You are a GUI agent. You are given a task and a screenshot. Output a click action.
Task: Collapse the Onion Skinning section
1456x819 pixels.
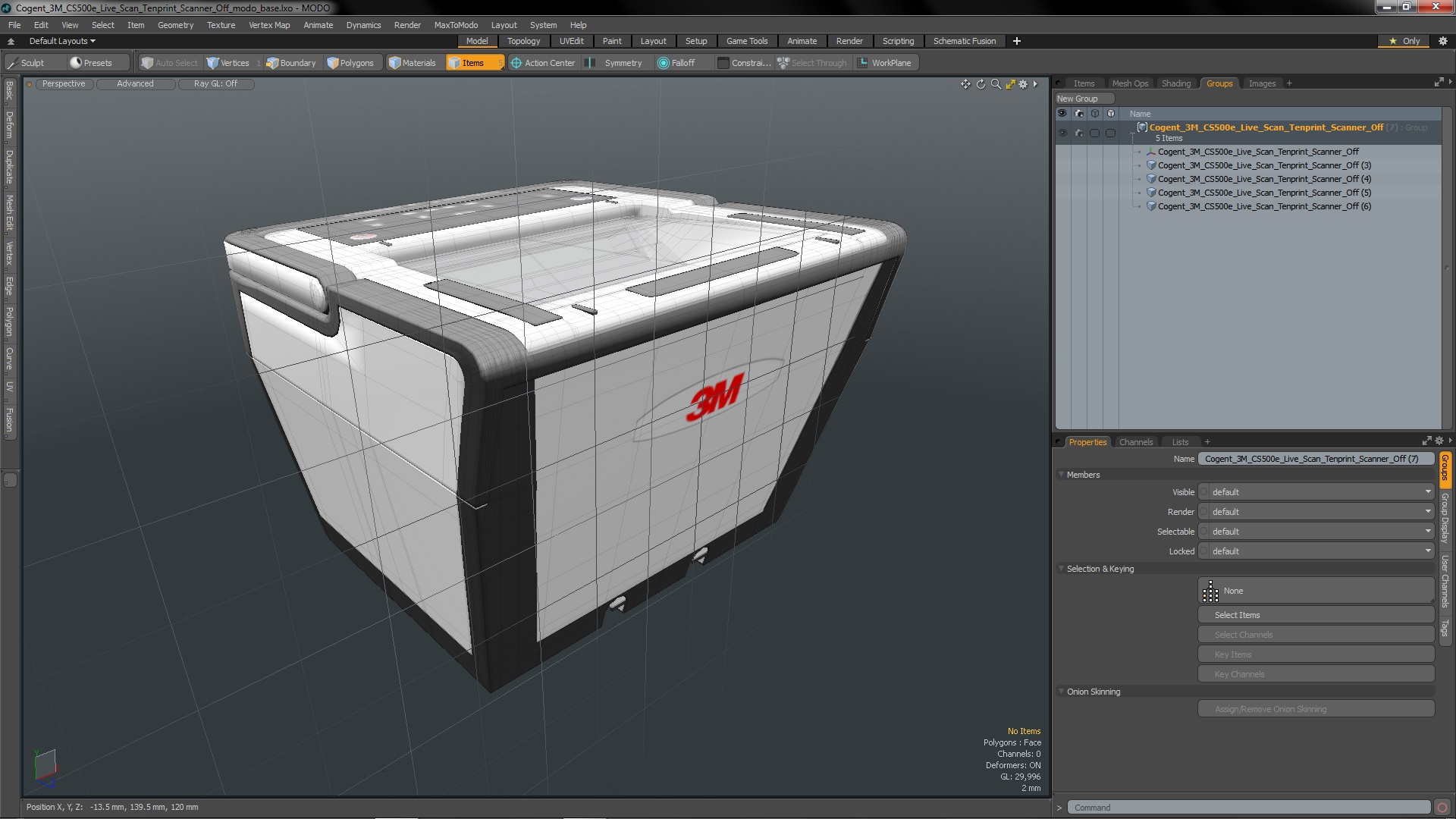coord(1062,692)
